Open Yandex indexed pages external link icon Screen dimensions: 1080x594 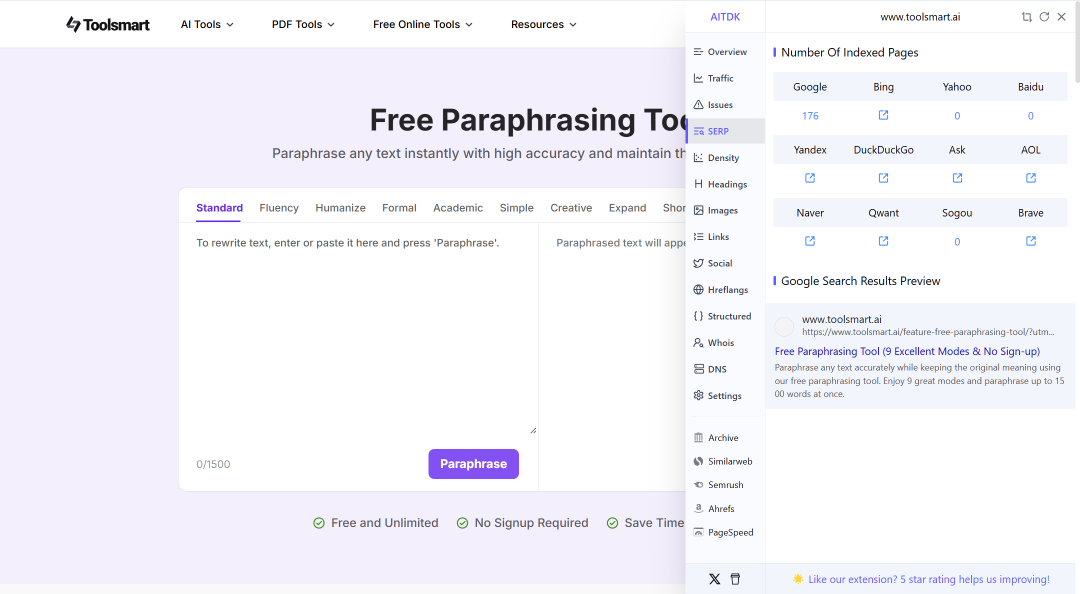coord(810,178)
